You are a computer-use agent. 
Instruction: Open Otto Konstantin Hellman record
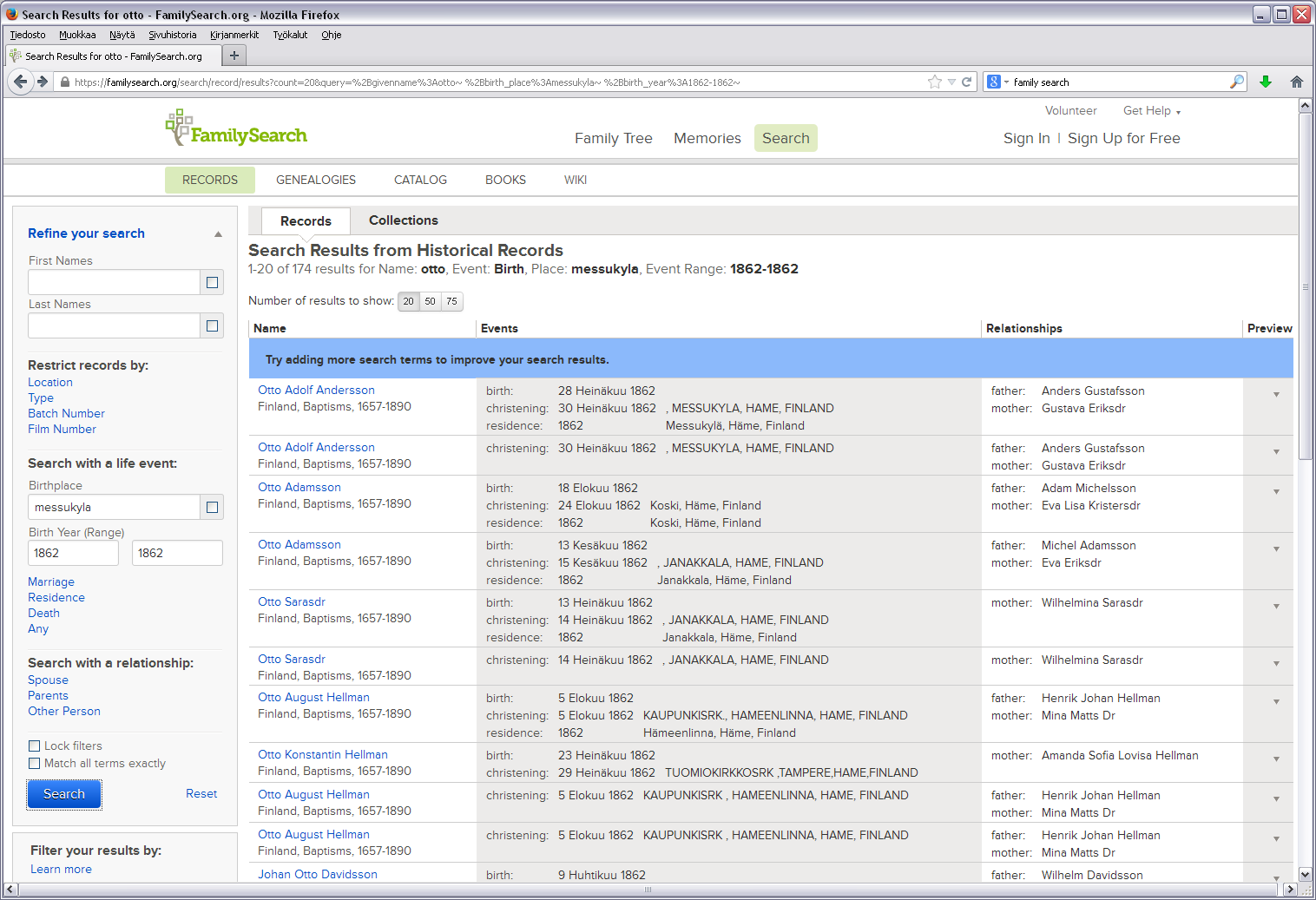tap(323, 755)
